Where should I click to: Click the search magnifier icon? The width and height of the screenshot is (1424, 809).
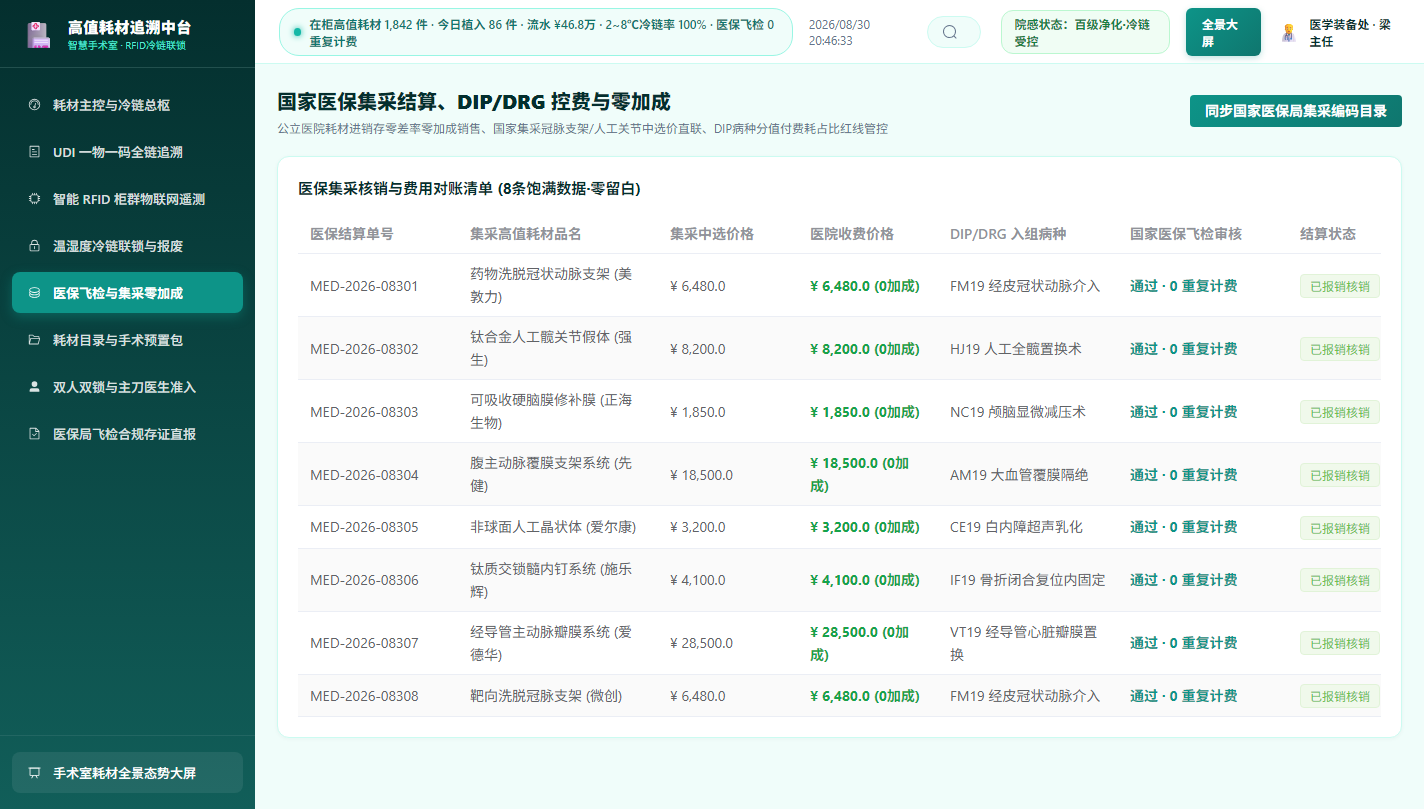[950, 32]
